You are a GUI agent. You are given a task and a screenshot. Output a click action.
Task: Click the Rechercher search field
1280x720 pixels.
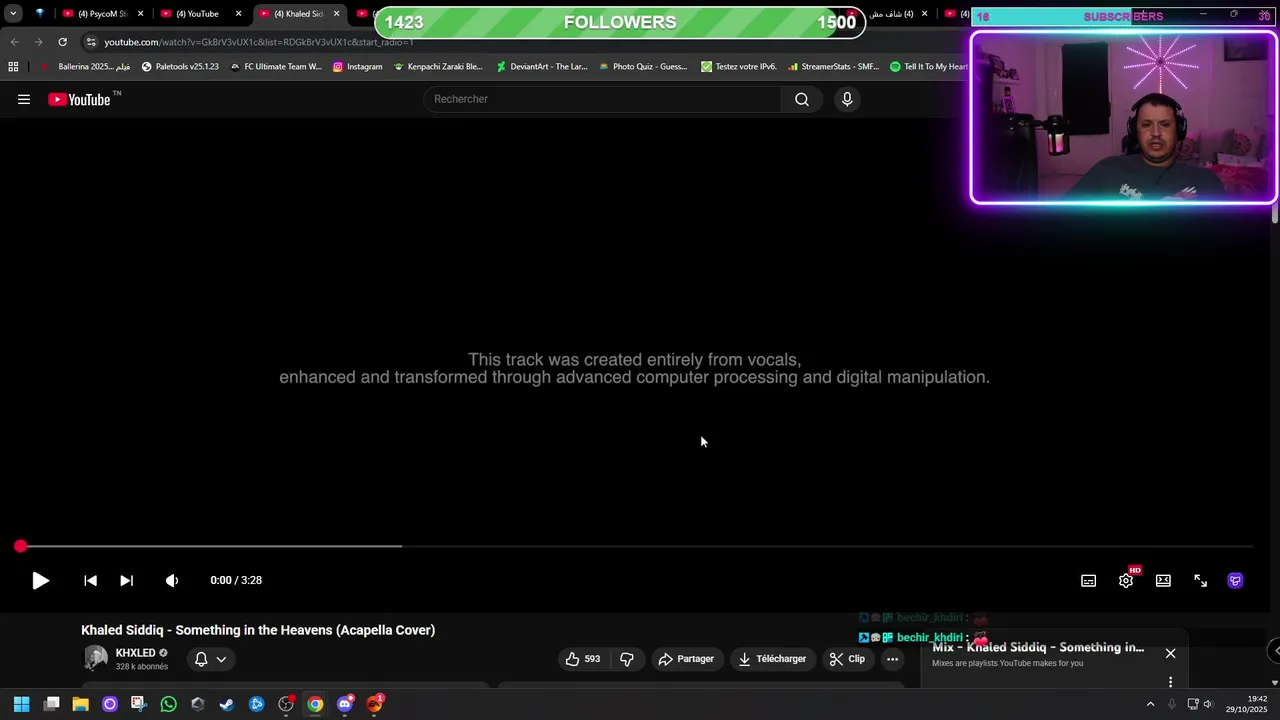(x=603, y=99)
